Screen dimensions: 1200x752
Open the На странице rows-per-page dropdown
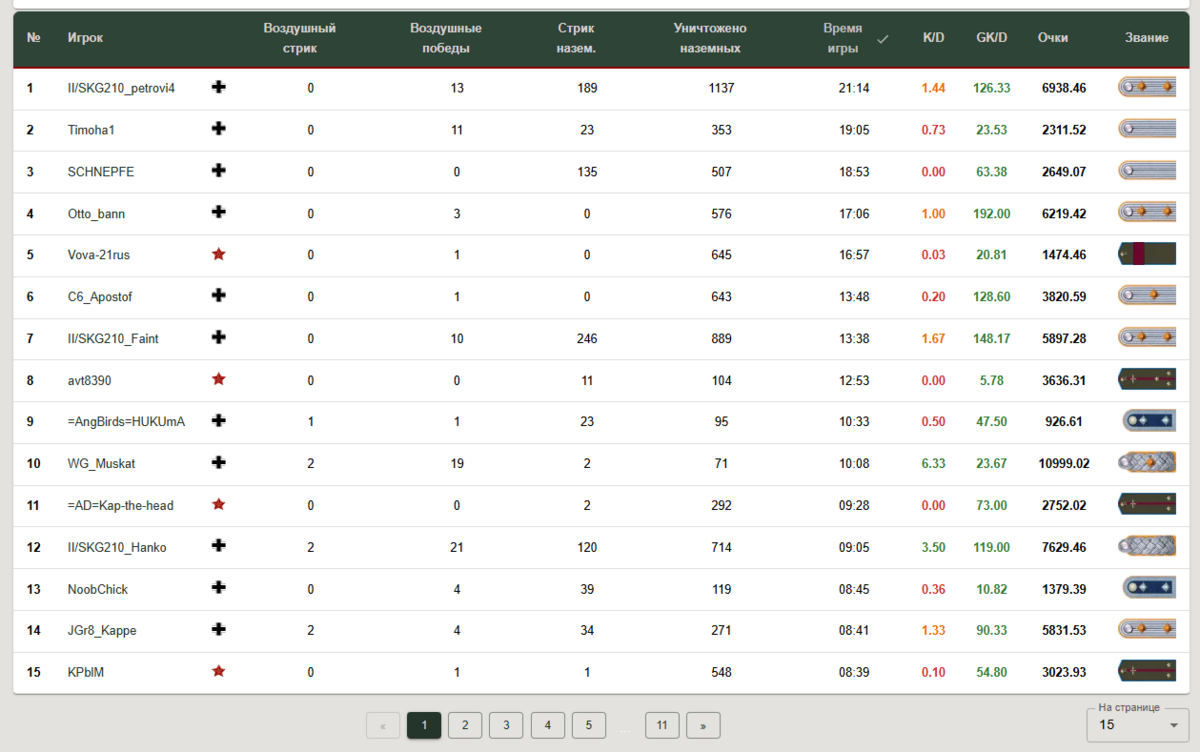point(1138,724)
